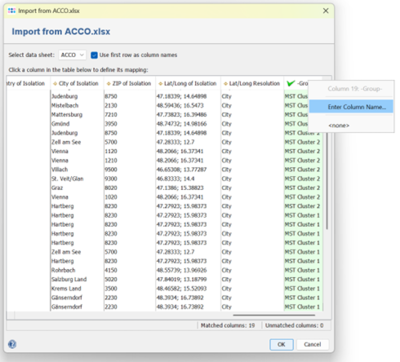This screenshot has width=400, height=362.
Task: Click the MST Cluster cell in Krems Land row
Action: coord(302,288)
